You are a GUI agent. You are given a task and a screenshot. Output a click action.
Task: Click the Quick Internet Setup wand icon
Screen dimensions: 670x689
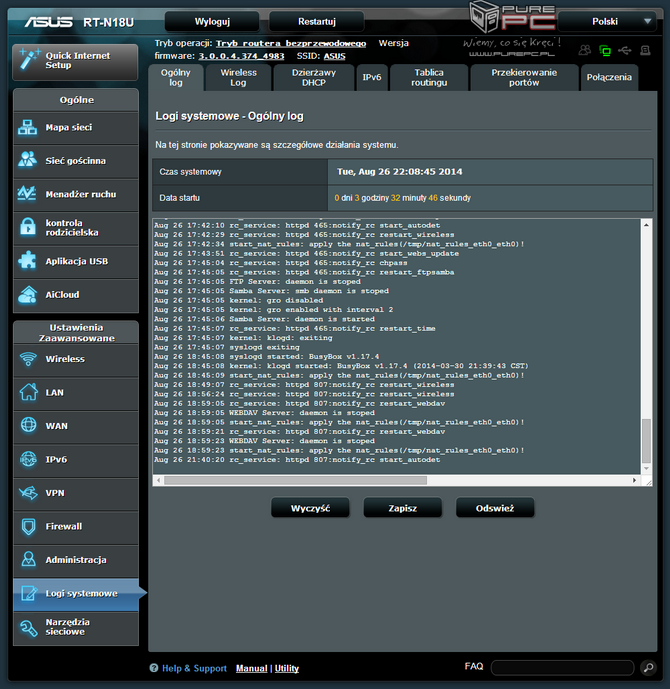tap(29, 60)
